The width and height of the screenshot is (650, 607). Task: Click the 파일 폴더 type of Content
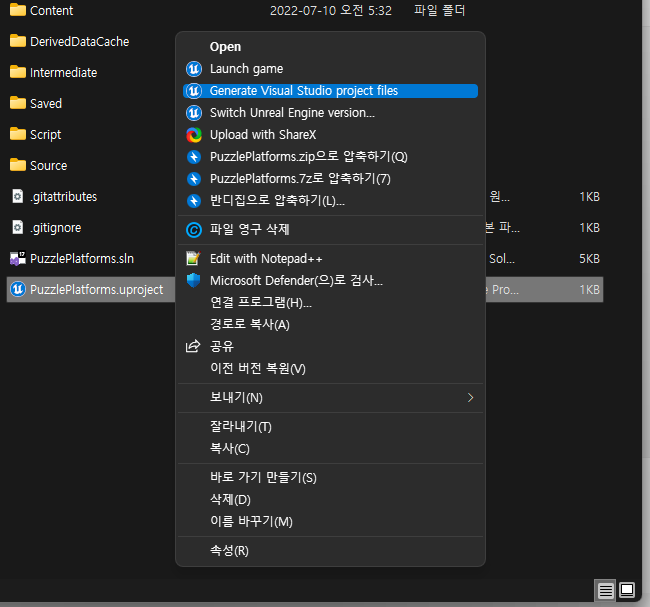pos(439,10)
